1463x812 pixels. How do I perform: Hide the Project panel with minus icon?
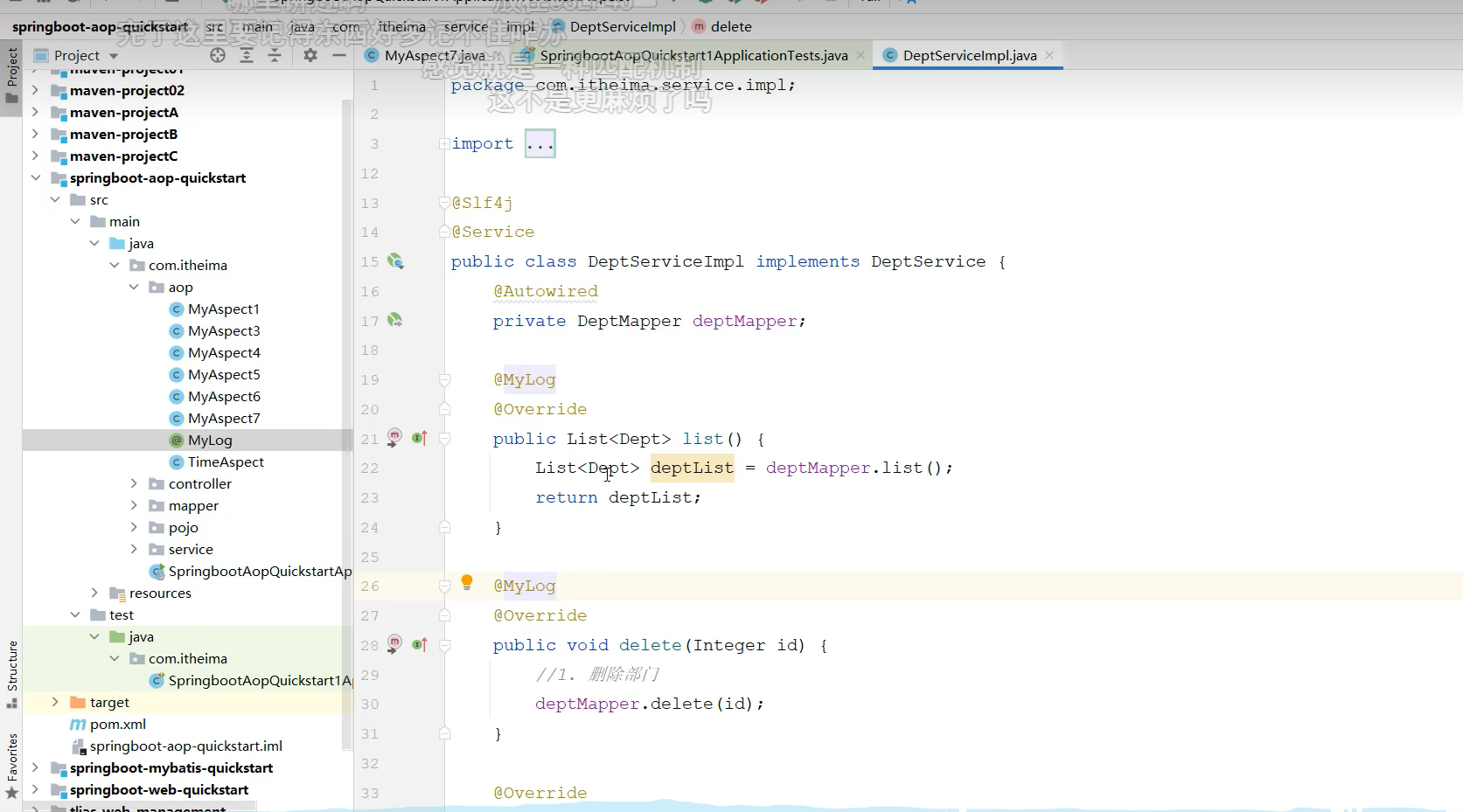click(339, 55)
